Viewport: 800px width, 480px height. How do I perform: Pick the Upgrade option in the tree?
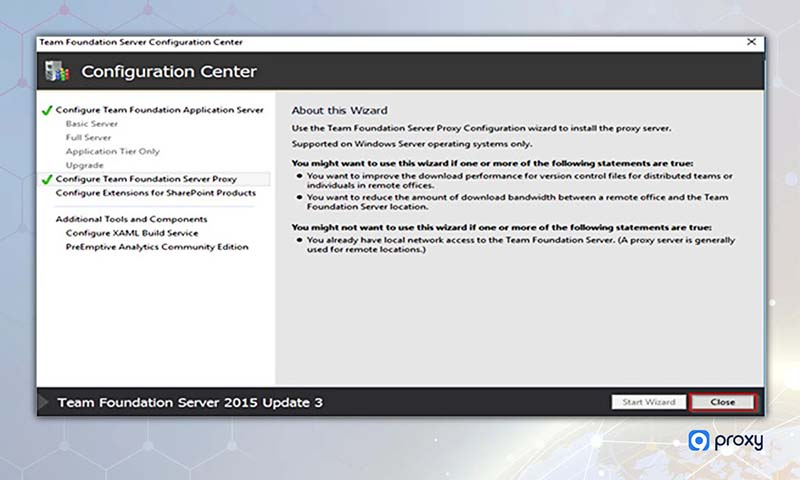(84, 165)
